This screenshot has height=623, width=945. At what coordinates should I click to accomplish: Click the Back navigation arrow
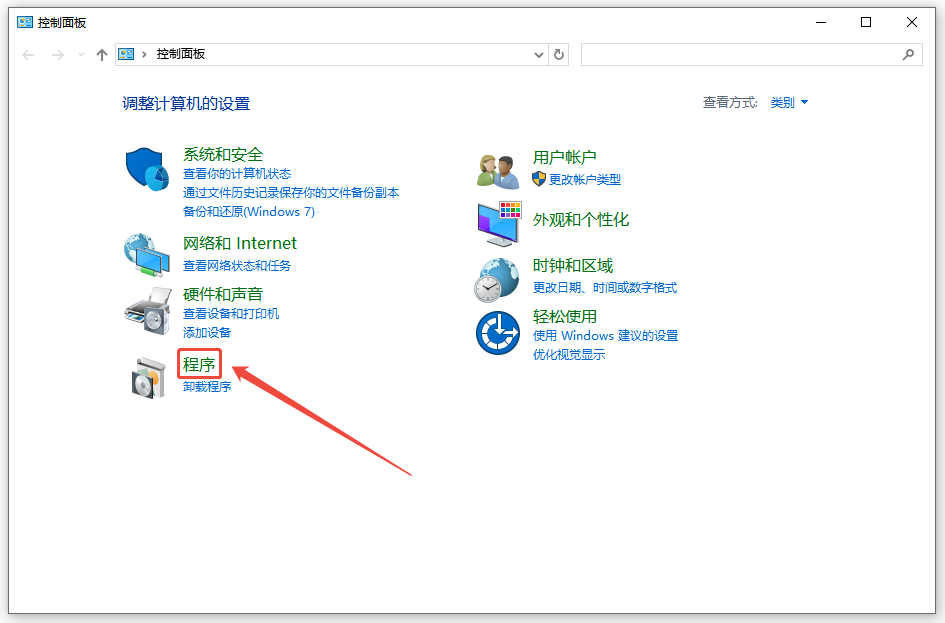28,55
